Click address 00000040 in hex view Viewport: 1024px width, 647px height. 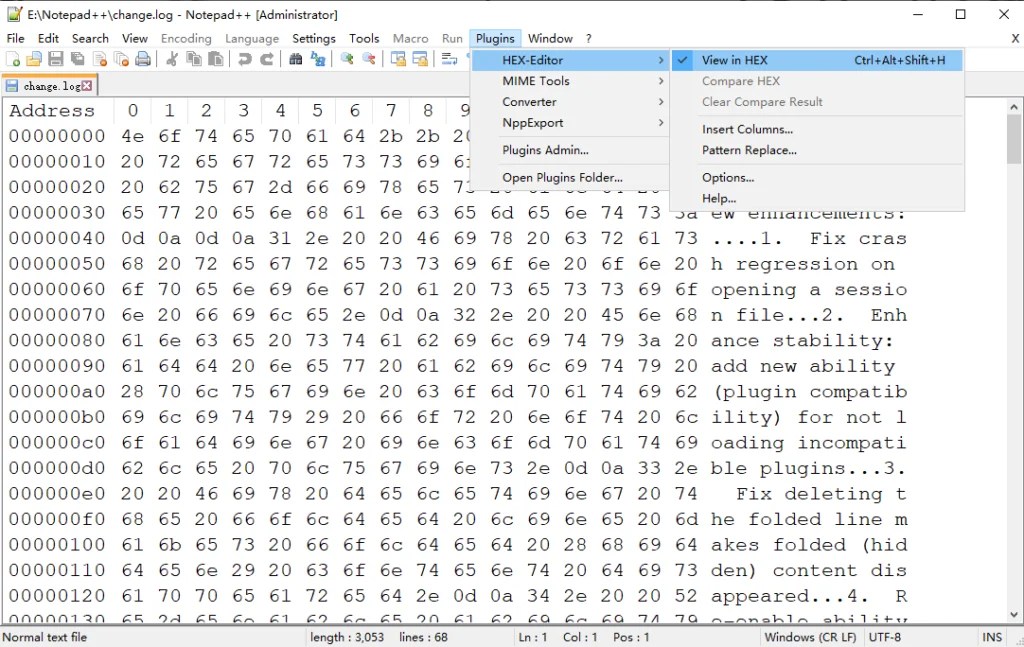(57, 238)
